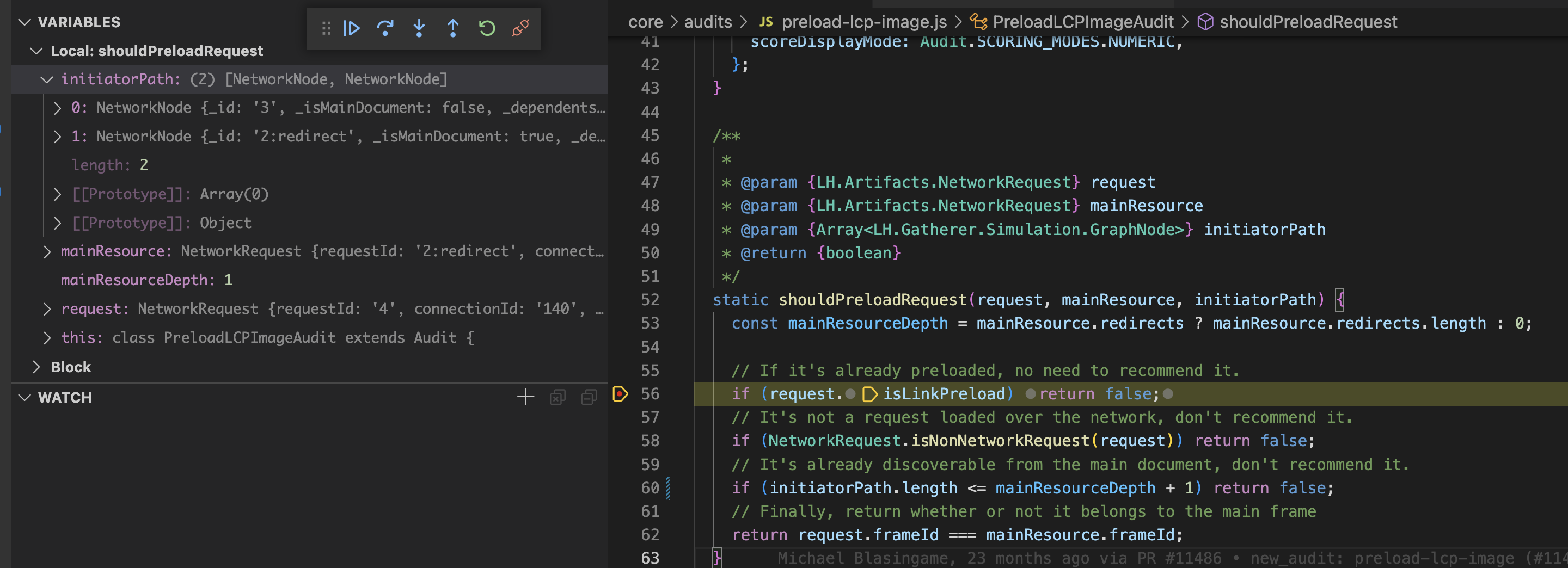Viewport: 1568px width, 568px height.
Task: Click Step Into in the debug toolbar
Action: click(x=419, y=28)
